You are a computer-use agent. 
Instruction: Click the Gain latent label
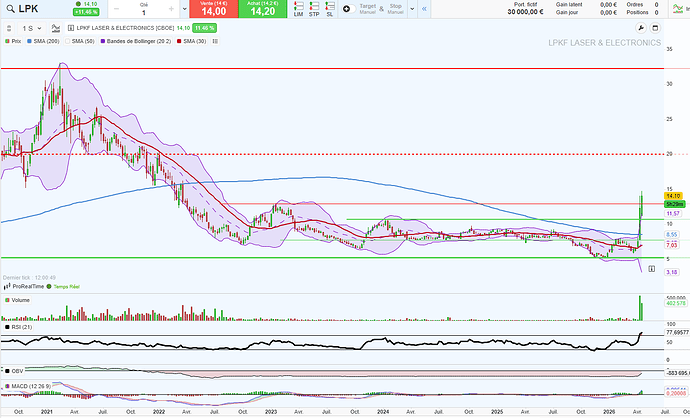click(x=569, y=4)
